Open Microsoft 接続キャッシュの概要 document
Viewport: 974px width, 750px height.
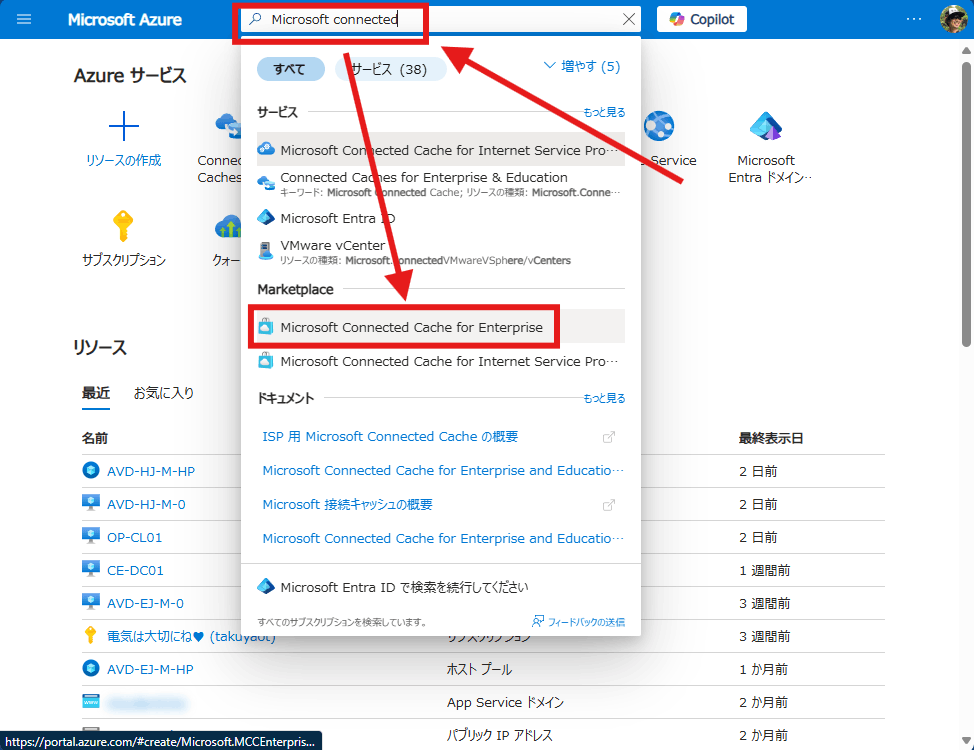347,505
